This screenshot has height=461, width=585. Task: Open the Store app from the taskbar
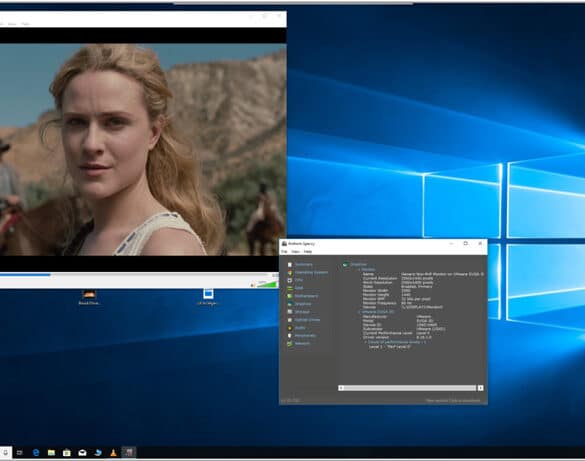pyautogui.click(x=67, y=452)
